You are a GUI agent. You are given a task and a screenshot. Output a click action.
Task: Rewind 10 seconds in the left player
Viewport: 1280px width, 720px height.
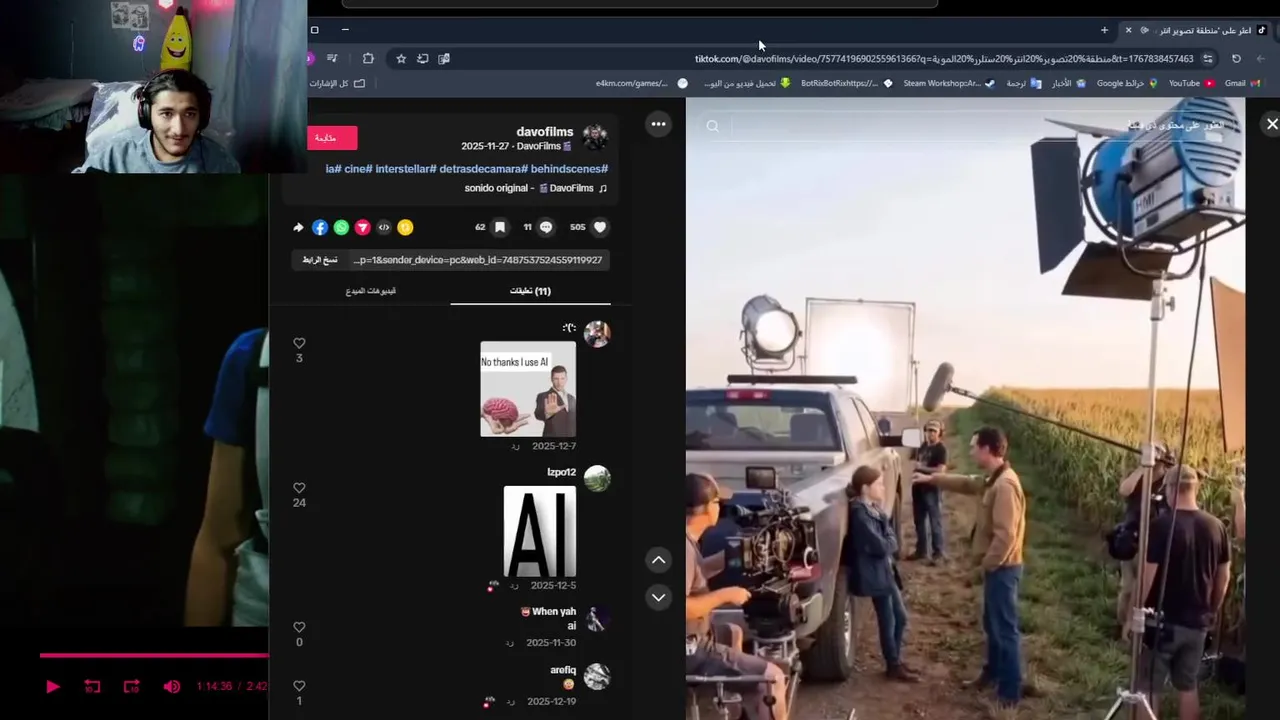(92, 686)
